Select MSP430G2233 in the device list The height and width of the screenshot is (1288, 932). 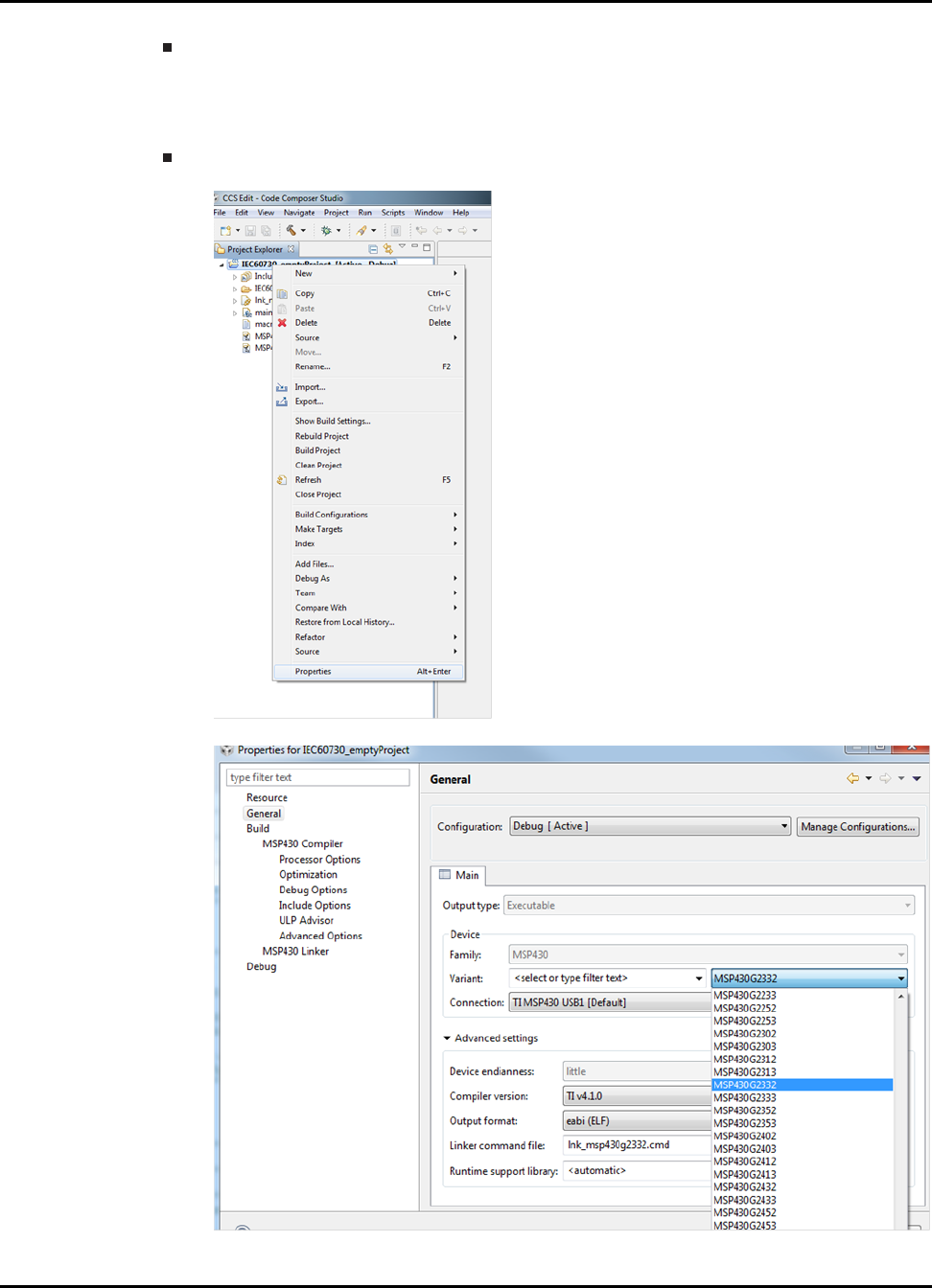(803, 996)
